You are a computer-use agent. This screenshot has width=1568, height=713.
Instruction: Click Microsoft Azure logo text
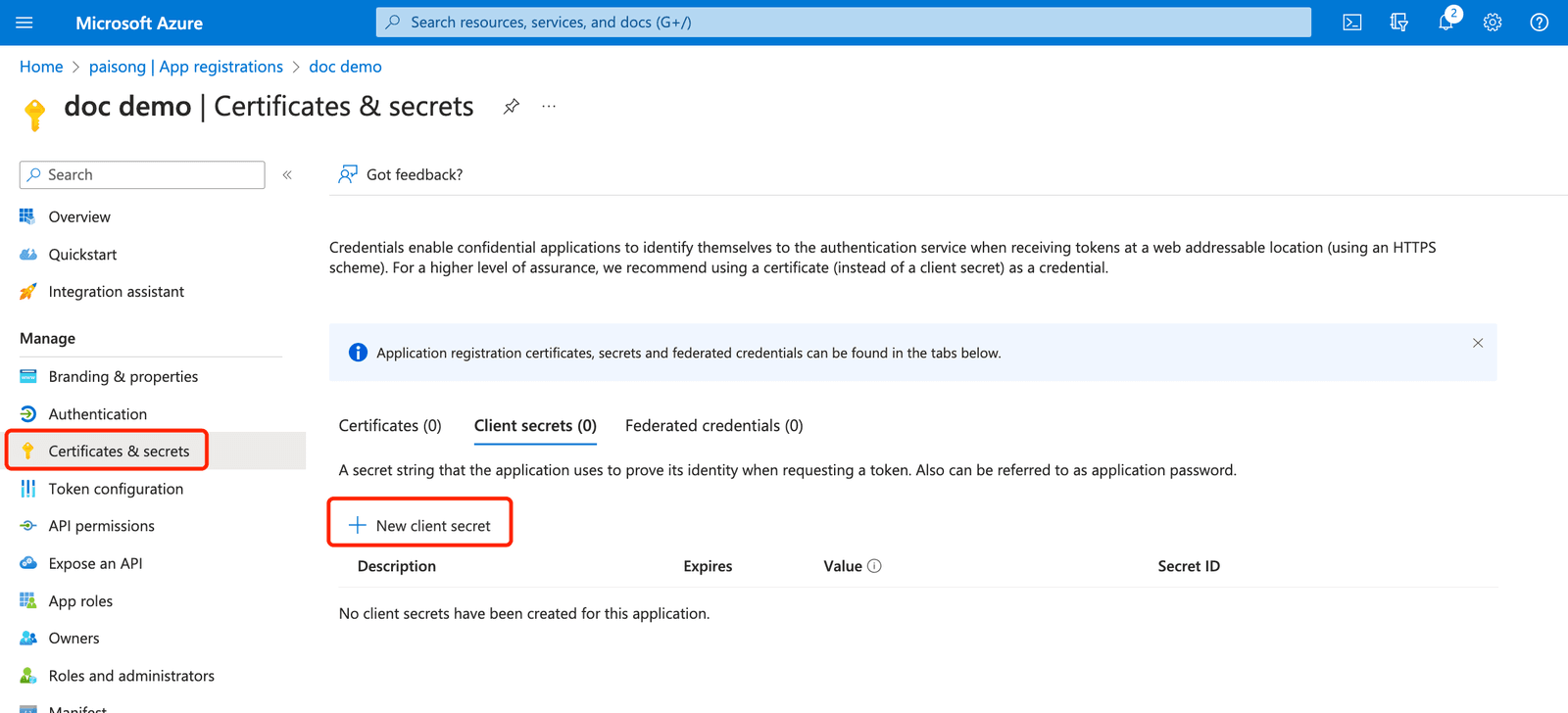click(x=139, y=23)
